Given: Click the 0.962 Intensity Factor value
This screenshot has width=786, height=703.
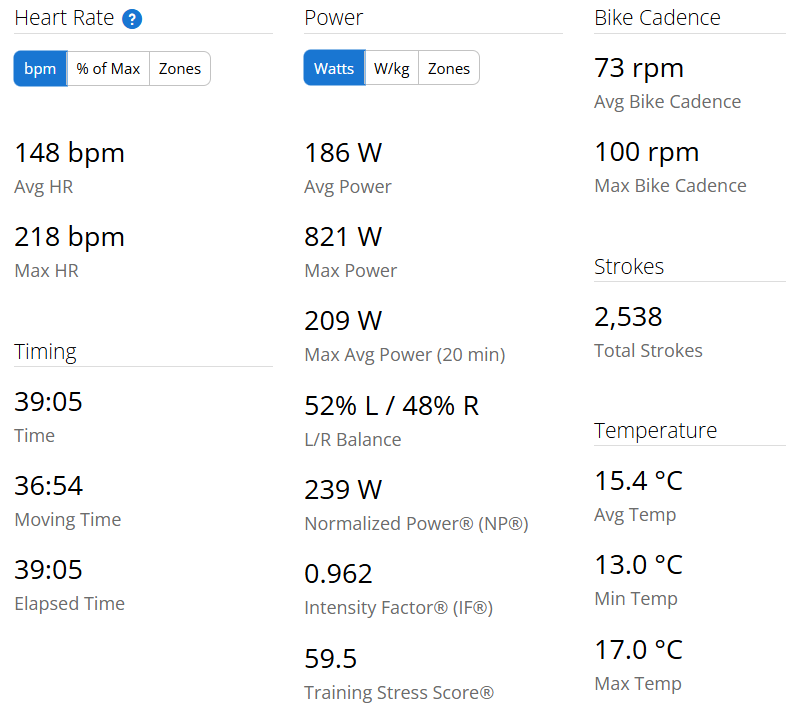Looking at the screenshot, I should click(338, 574).
